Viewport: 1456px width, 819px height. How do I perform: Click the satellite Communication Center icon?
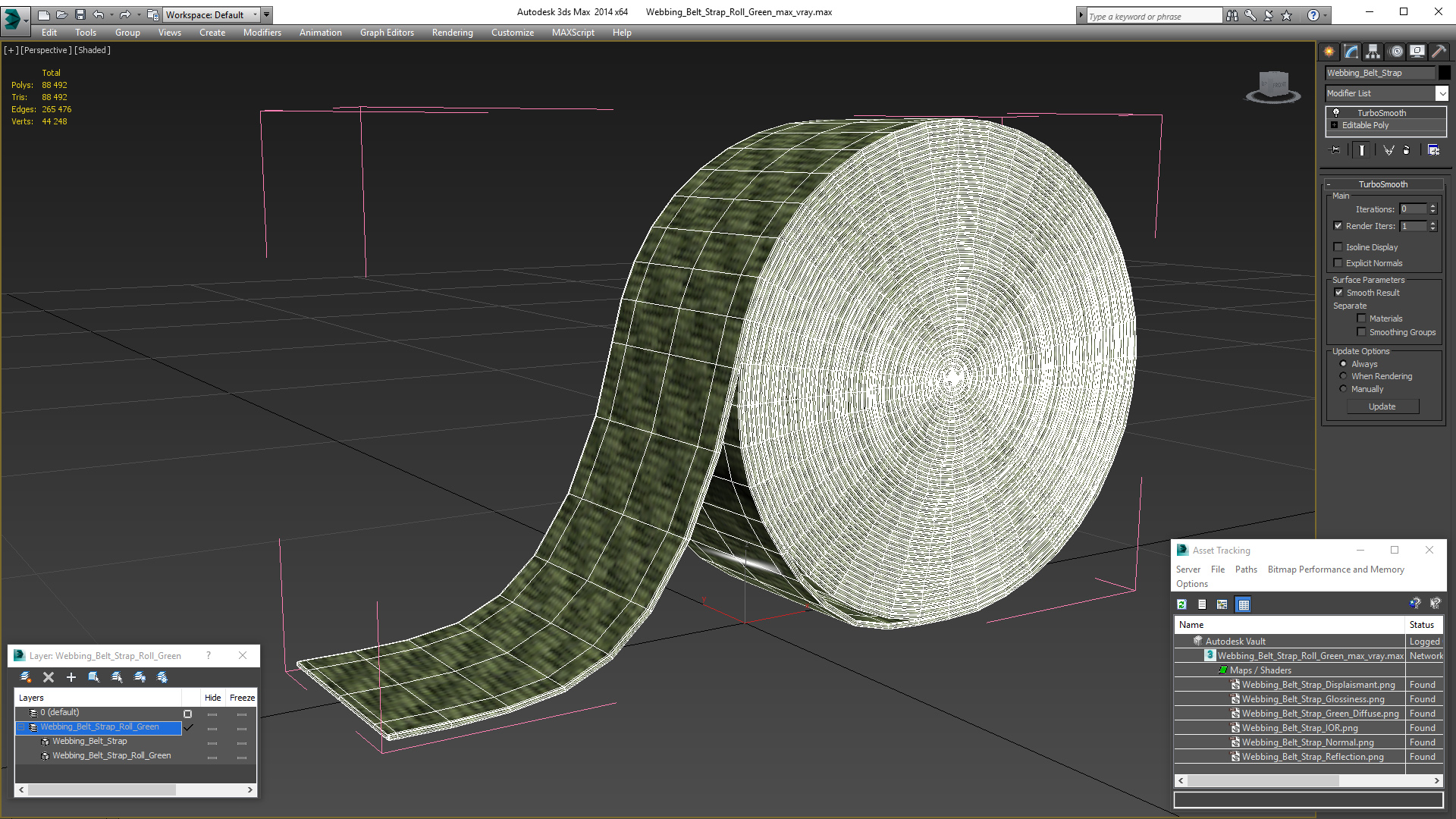[x=1269, y=15]
